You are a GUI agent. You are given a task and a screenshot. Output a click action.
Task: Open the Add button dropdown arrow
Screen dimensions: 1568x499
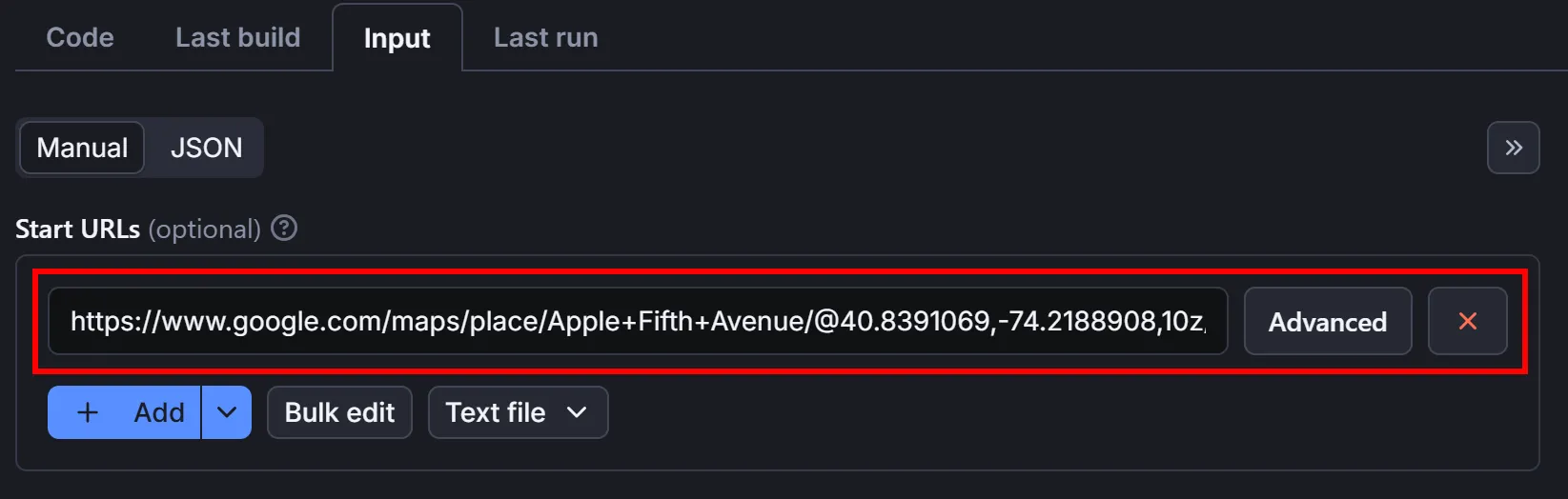(x=227, y=412)
